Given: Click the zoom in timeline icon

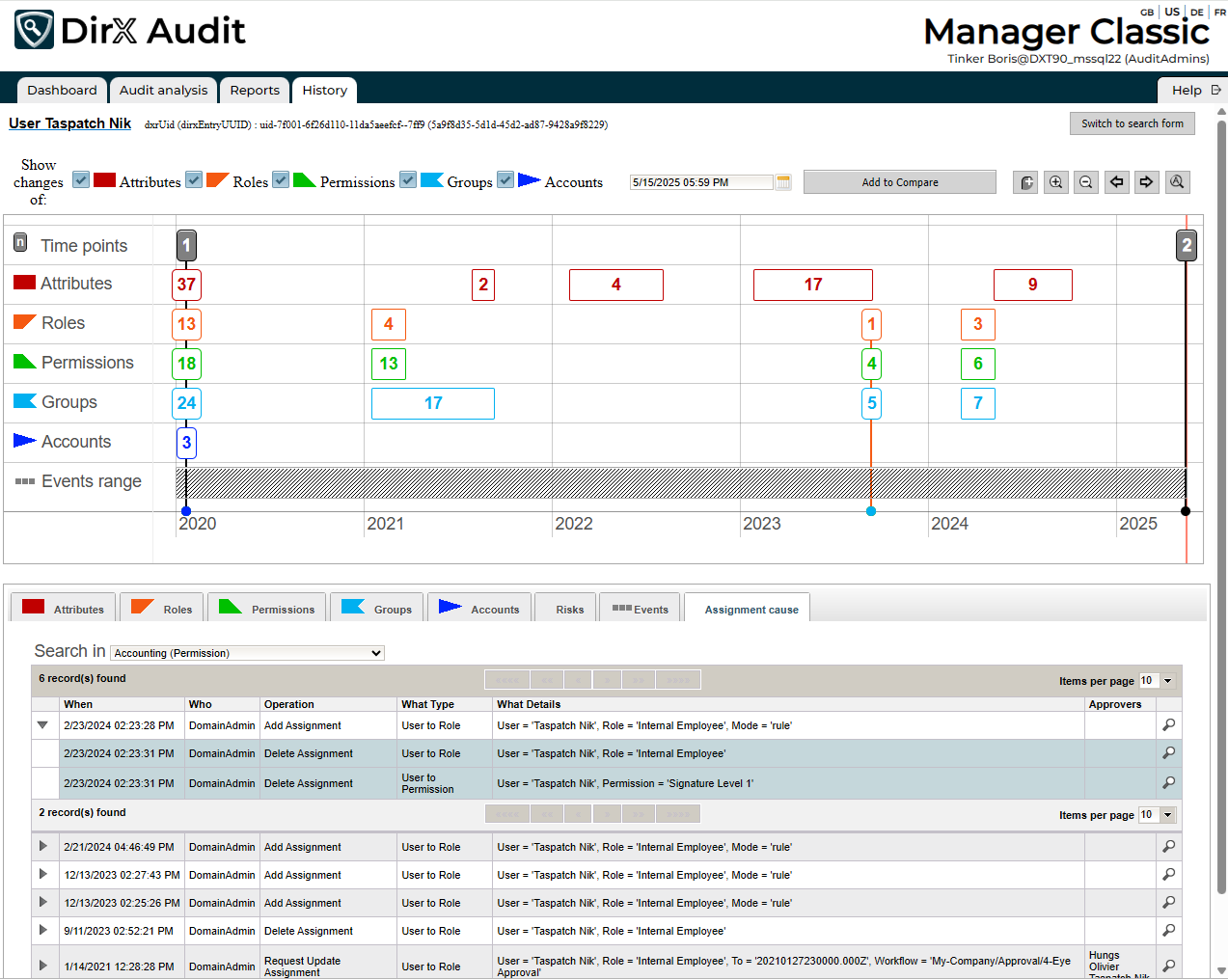Looking at the screenshot, I should point(1056,182).
